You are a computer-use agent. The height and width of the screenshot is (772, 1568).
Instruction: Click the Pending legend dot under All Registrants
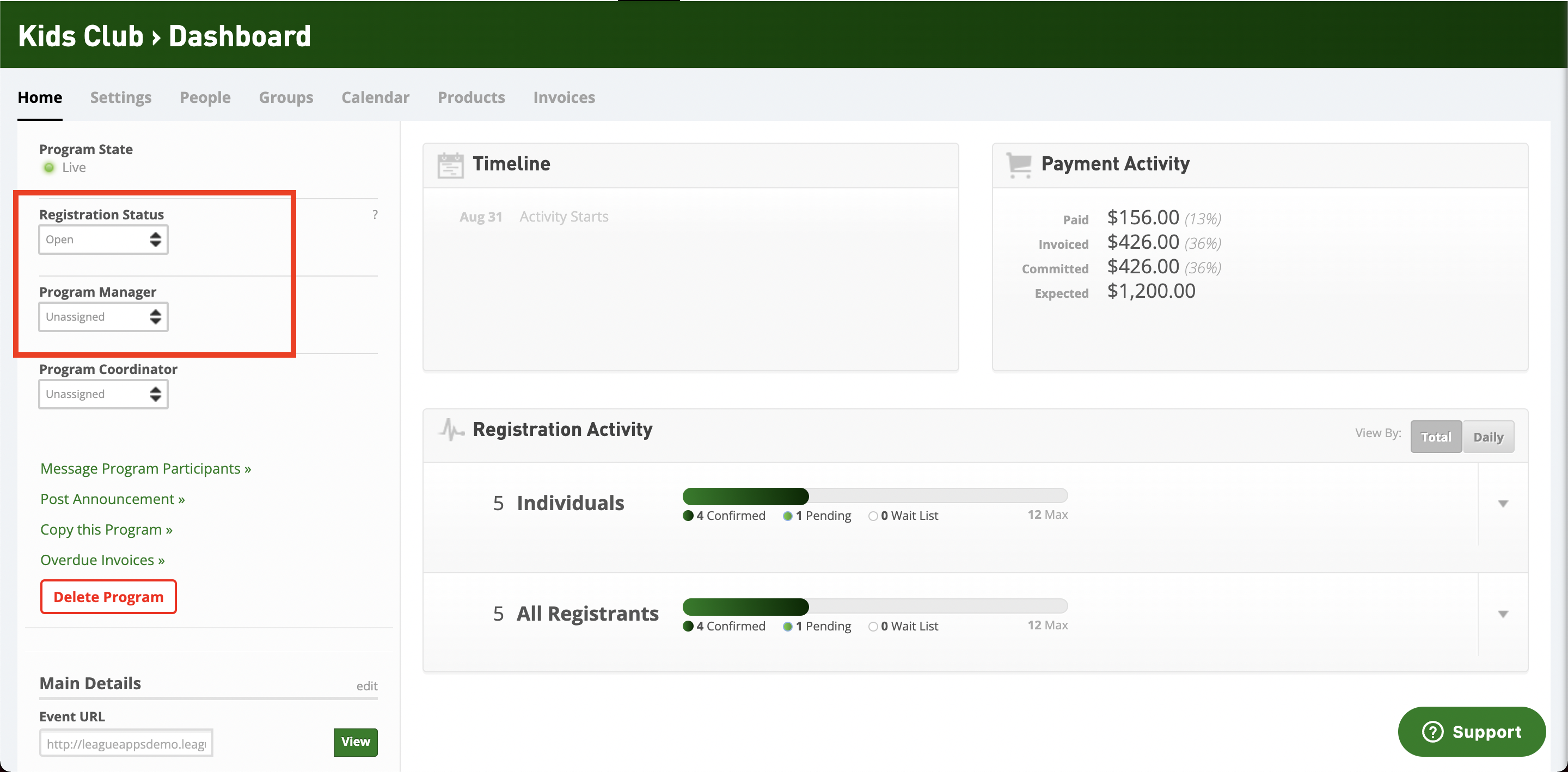787,627
